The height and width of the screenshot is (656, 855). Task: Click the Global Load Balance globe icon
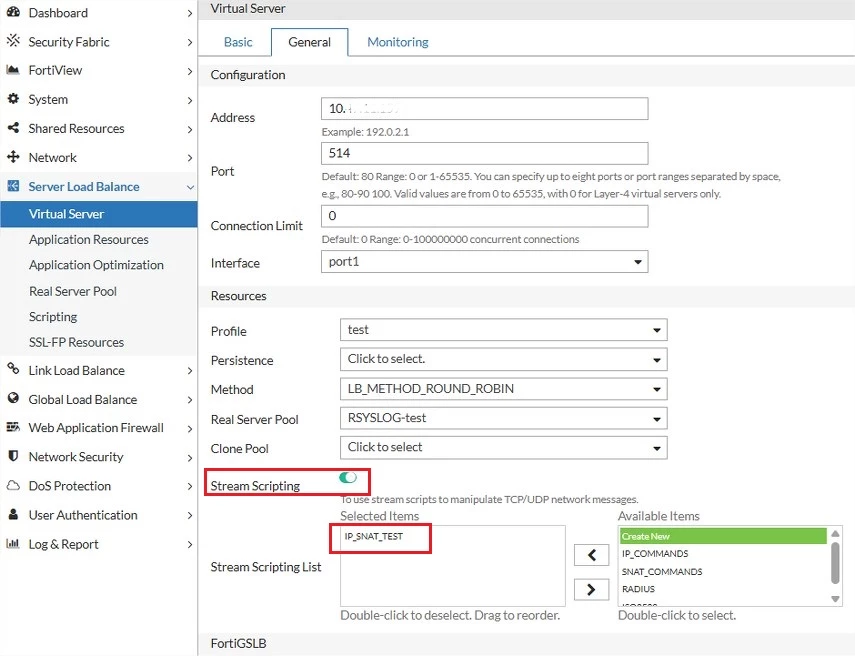click(x=13, y=399)
